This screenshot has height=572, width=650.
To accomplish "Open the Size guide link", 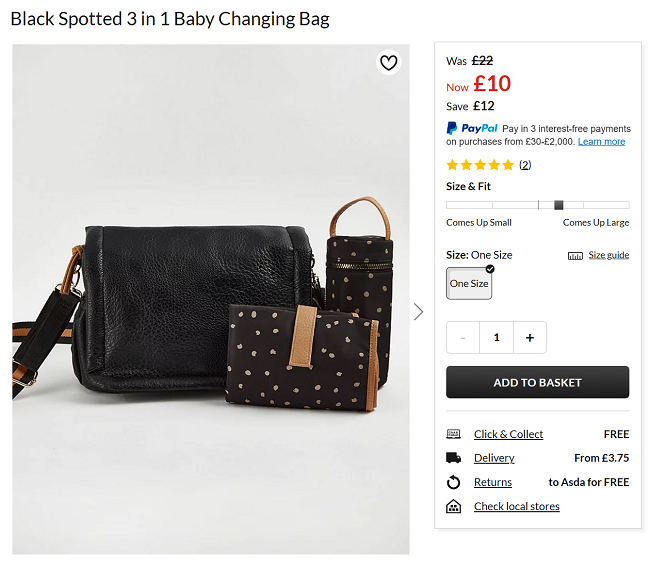I will 608,256.
